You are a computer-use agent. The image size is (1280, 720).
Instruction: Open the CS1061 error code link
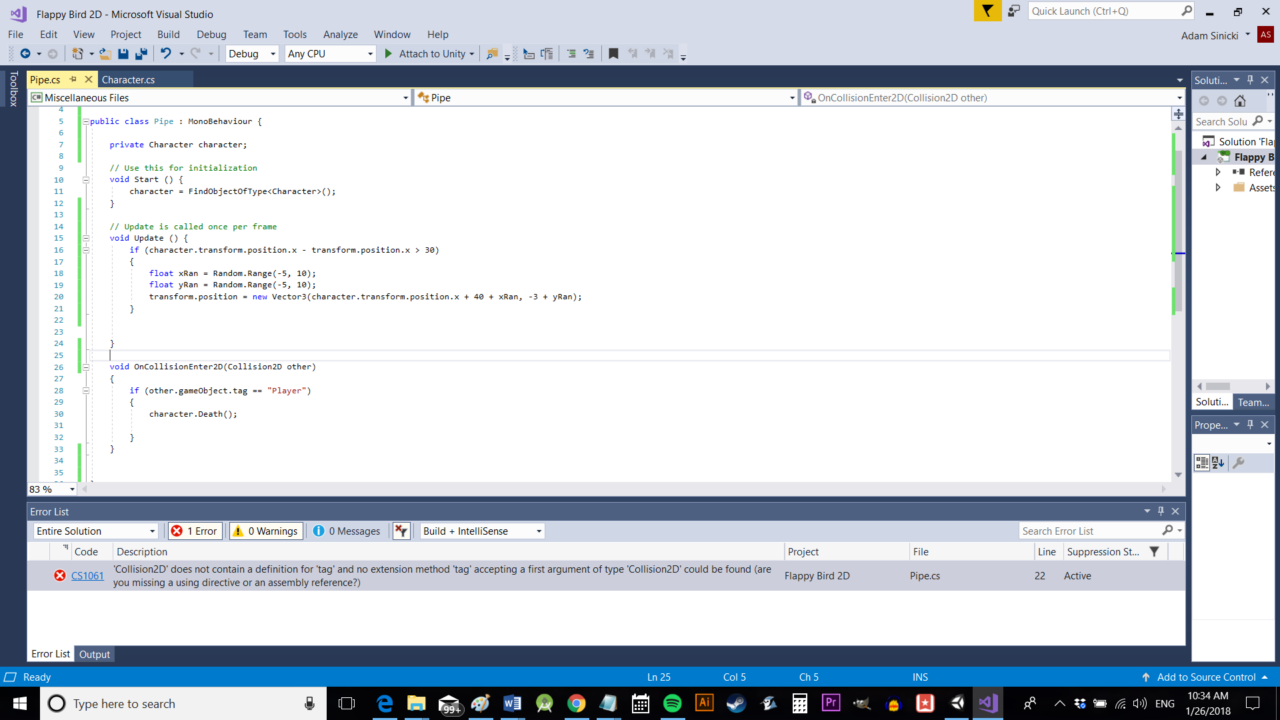pyautogui.click(x=87, y=576)
